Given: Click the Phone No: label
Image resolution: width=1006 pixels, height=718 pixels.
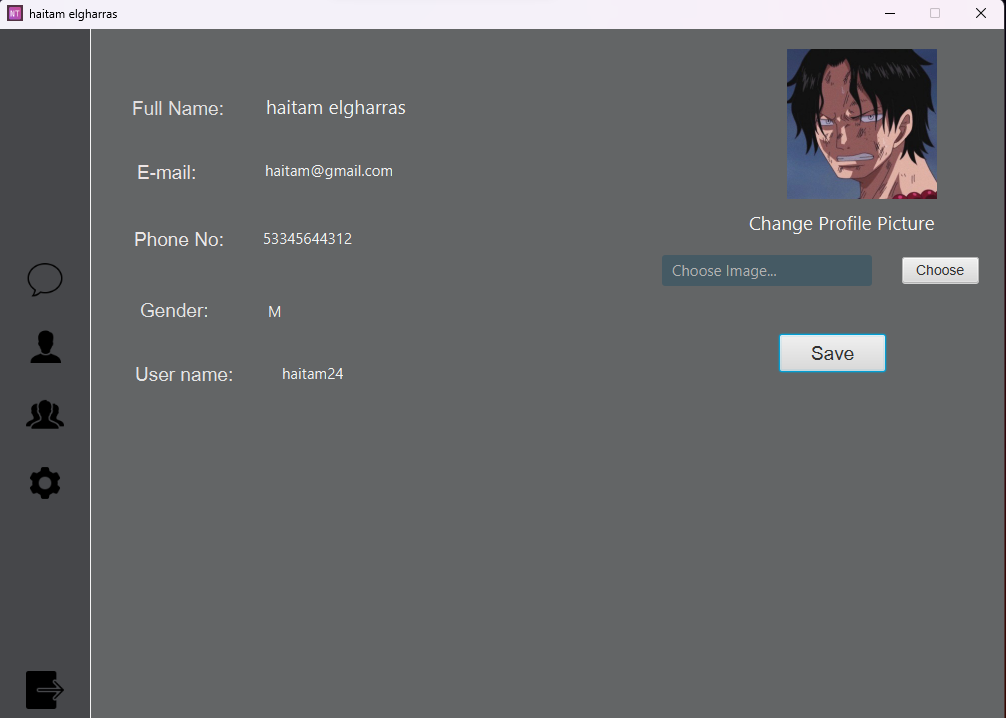Looking at the screenshot, I should tap(178, 239).
